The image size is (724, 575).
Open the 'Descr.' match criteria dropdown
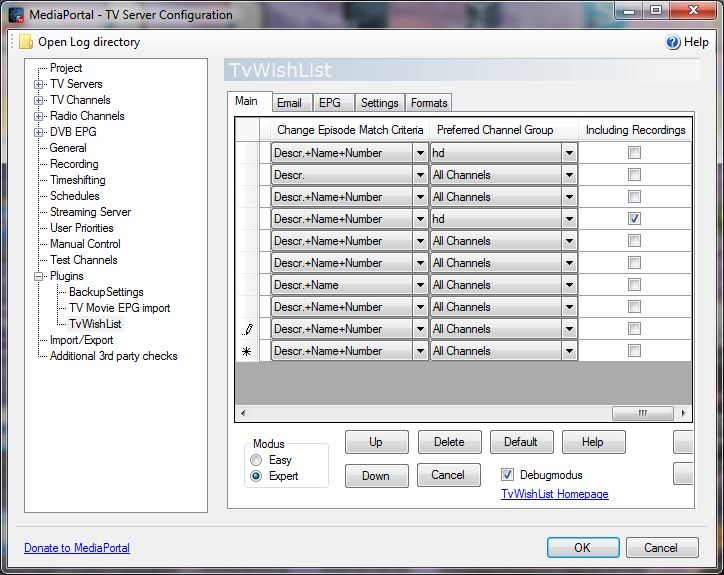pyautogui.click(x=420, y=175)
